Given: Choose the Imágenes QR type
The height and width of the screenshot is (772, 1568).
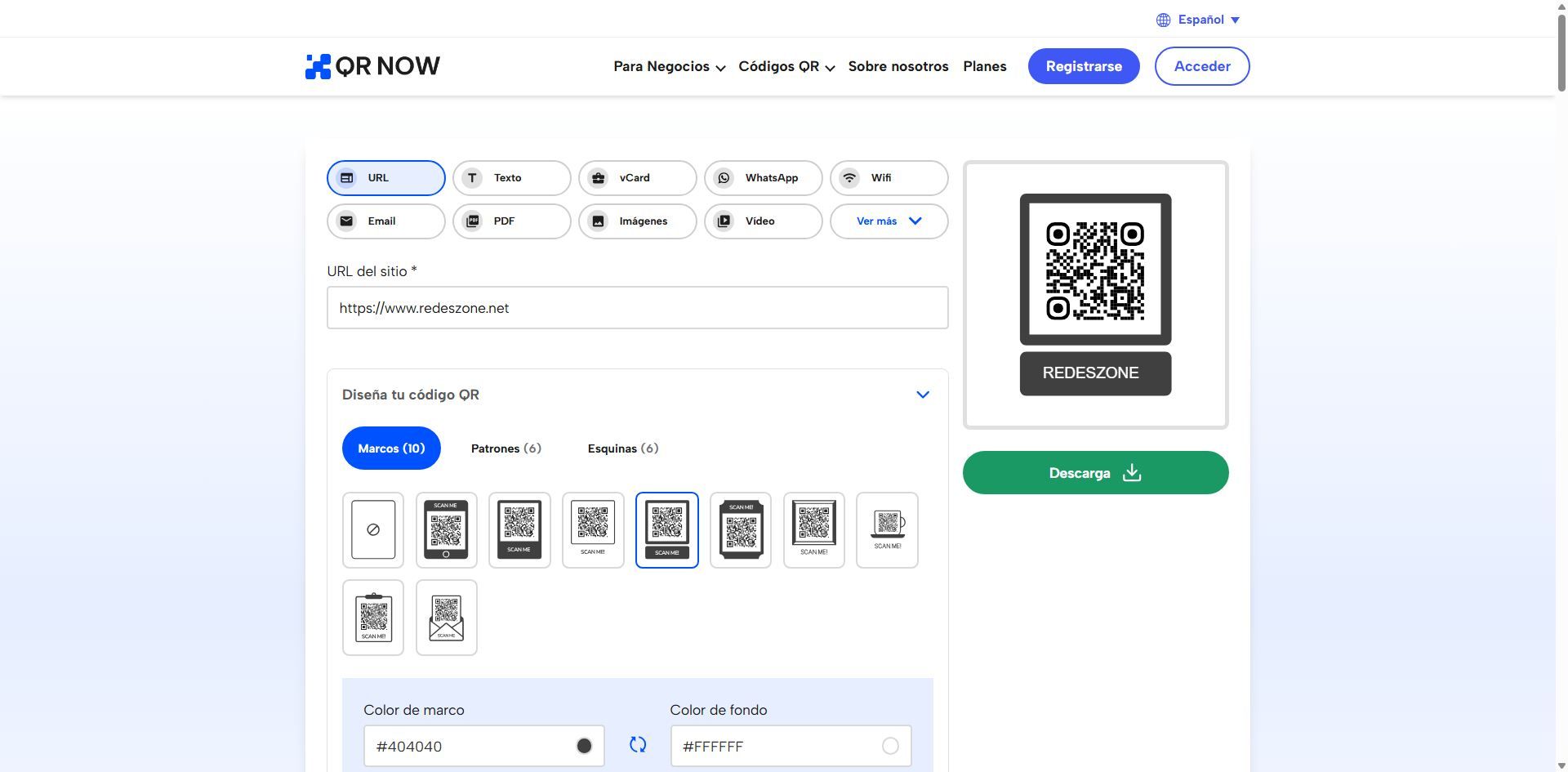Looking at the screenshot, I should point(637,221).
